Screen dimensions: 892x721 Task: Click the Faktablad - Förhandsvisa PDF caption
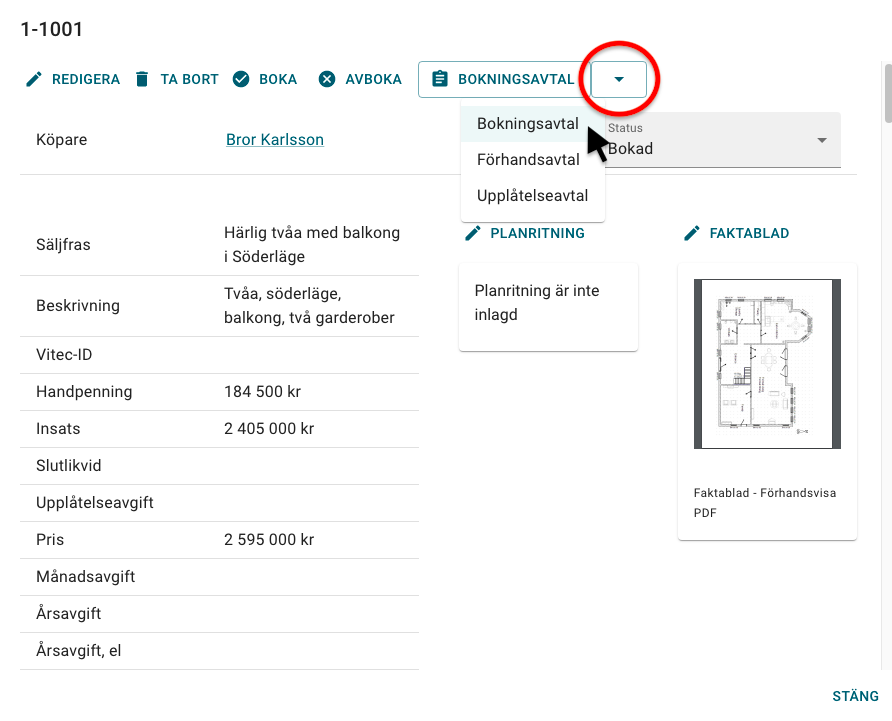click(x=764, y=503)
